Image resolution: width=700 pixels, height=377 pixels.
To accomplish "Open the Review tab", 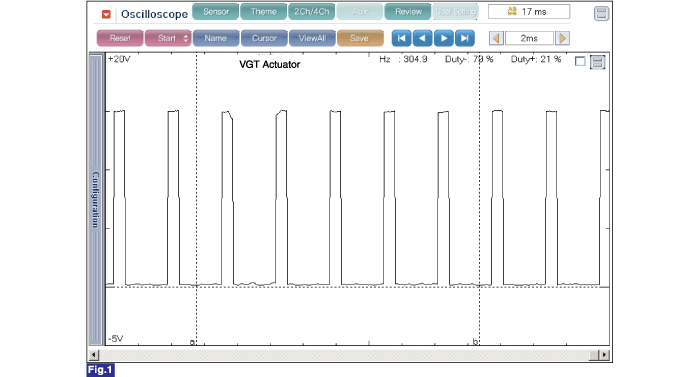I will [x=408, y=12].
